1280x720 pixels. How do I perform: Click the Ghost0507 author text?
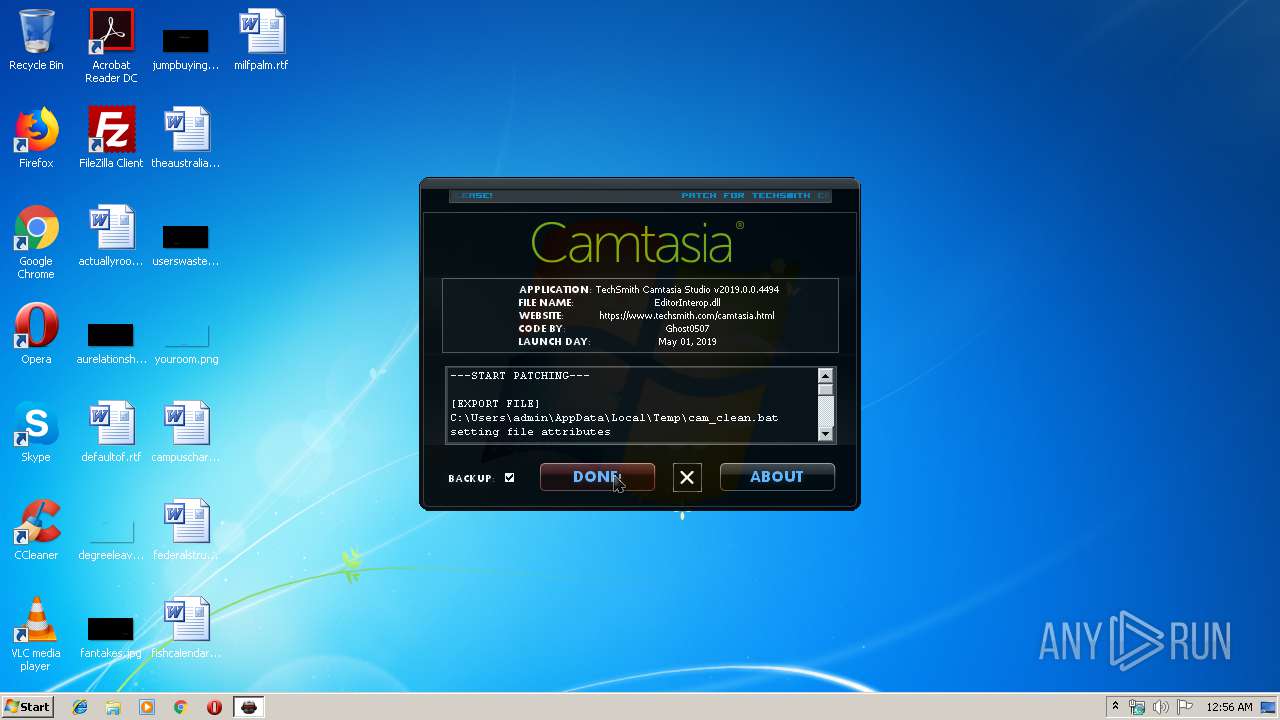687,328
